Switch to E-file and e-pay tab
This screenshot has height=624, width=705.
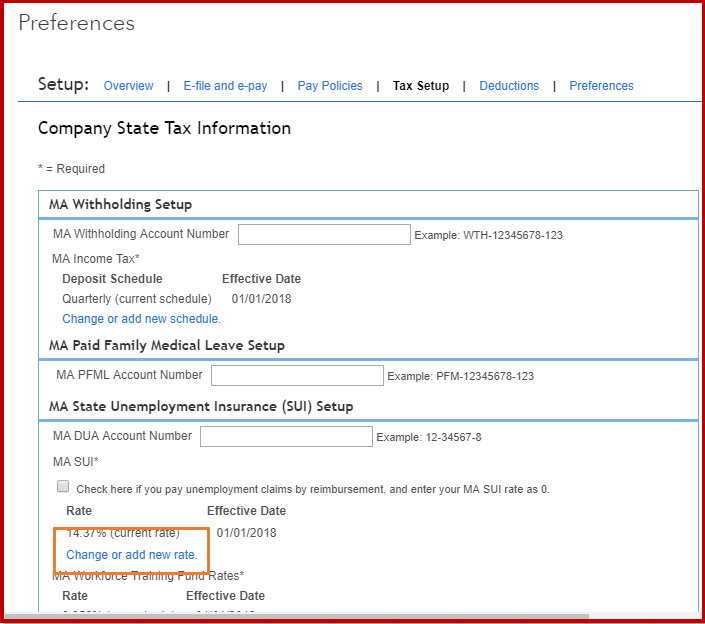click(225, 86)
